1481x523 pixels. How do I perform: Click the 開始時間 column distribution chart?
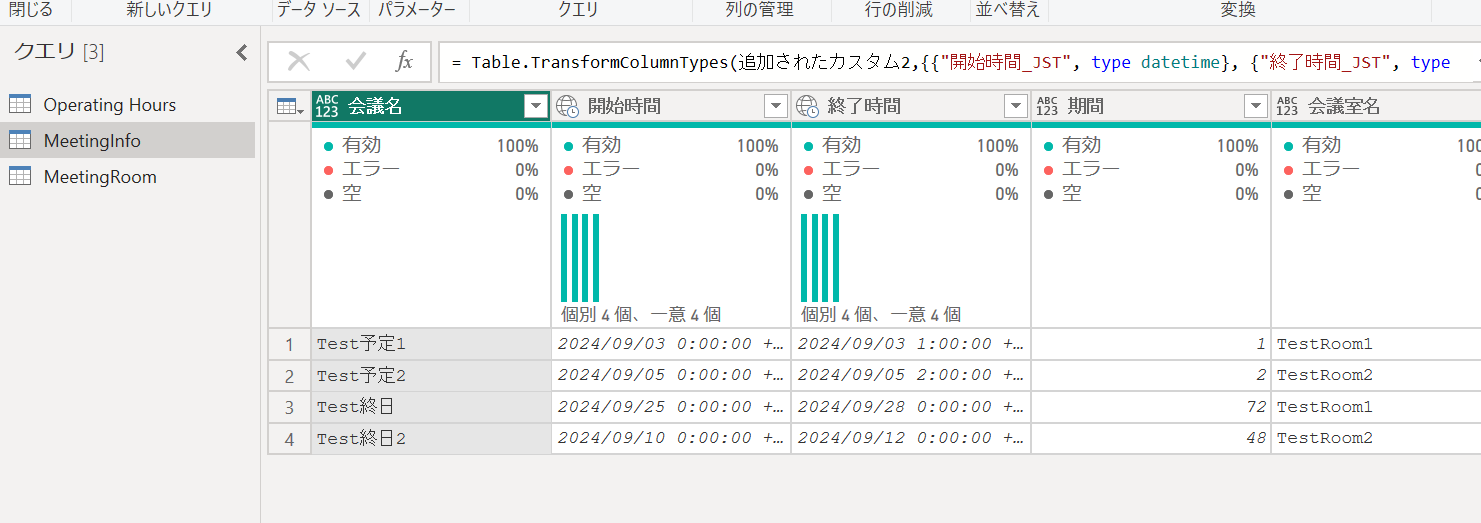point(580,258)
